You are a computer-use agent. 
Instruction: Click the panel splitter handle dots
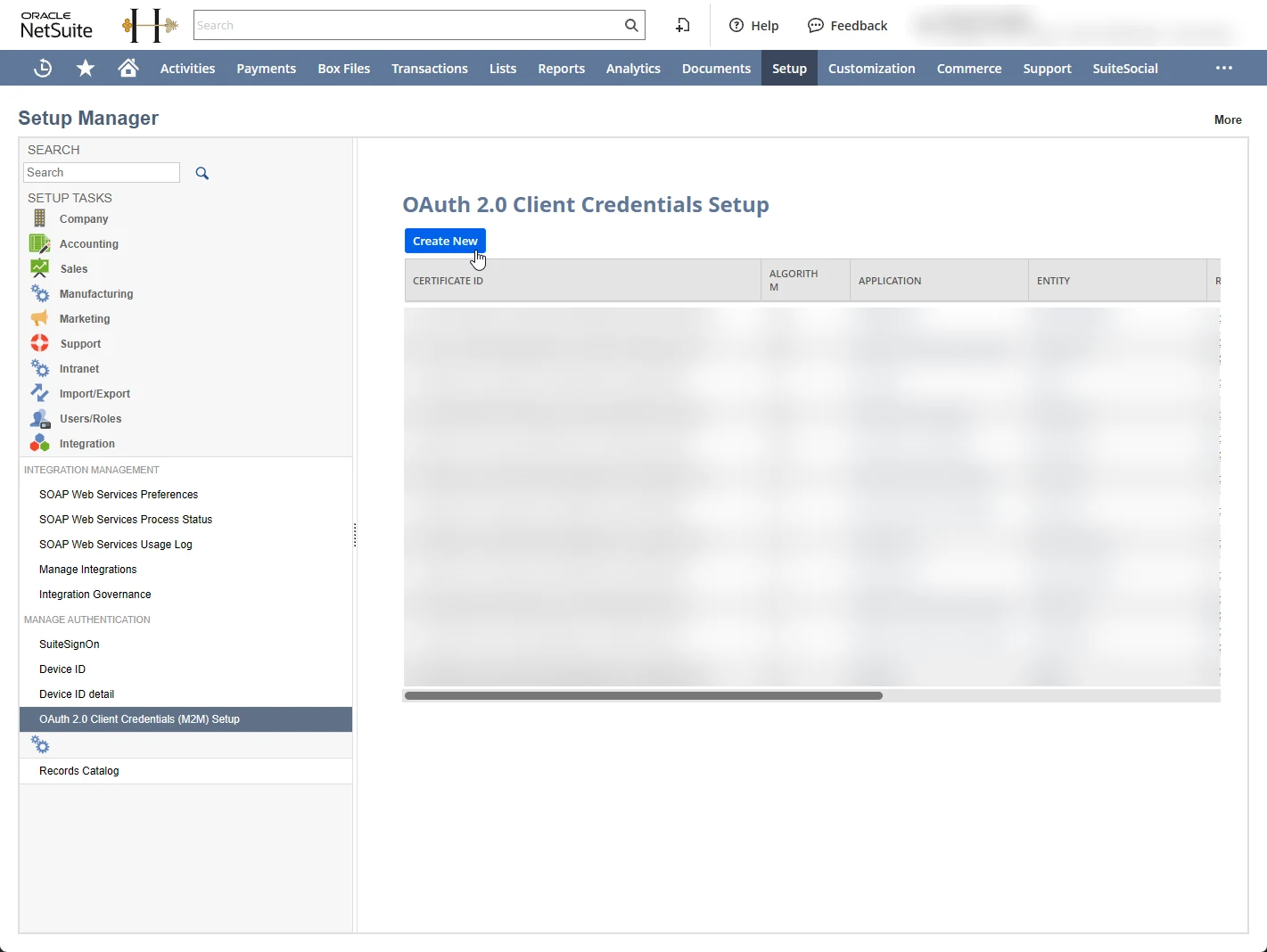(x=355, y=535)
